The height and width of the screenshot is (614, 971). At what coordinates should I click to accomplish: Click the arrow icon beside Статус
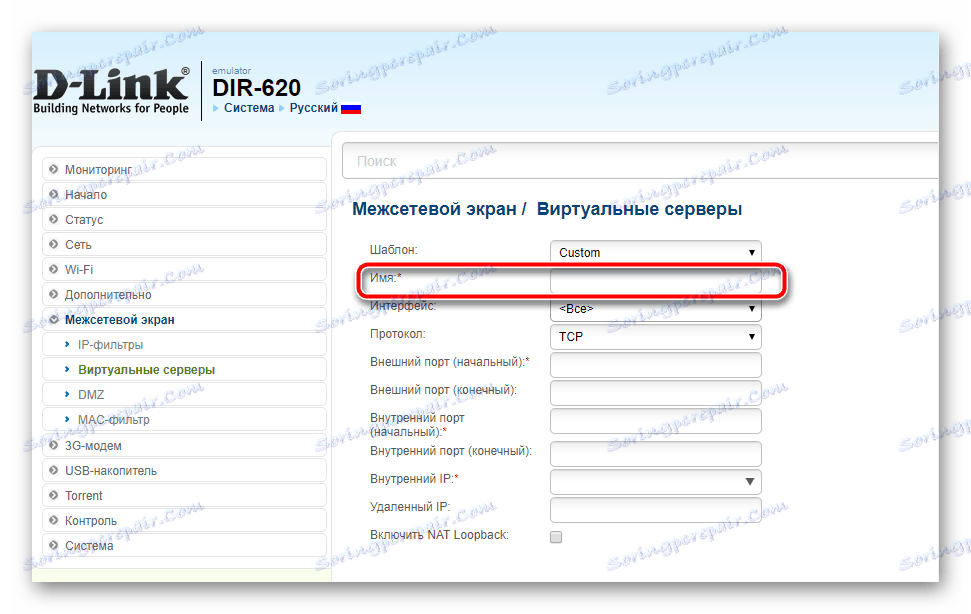(x=51, y=219)
